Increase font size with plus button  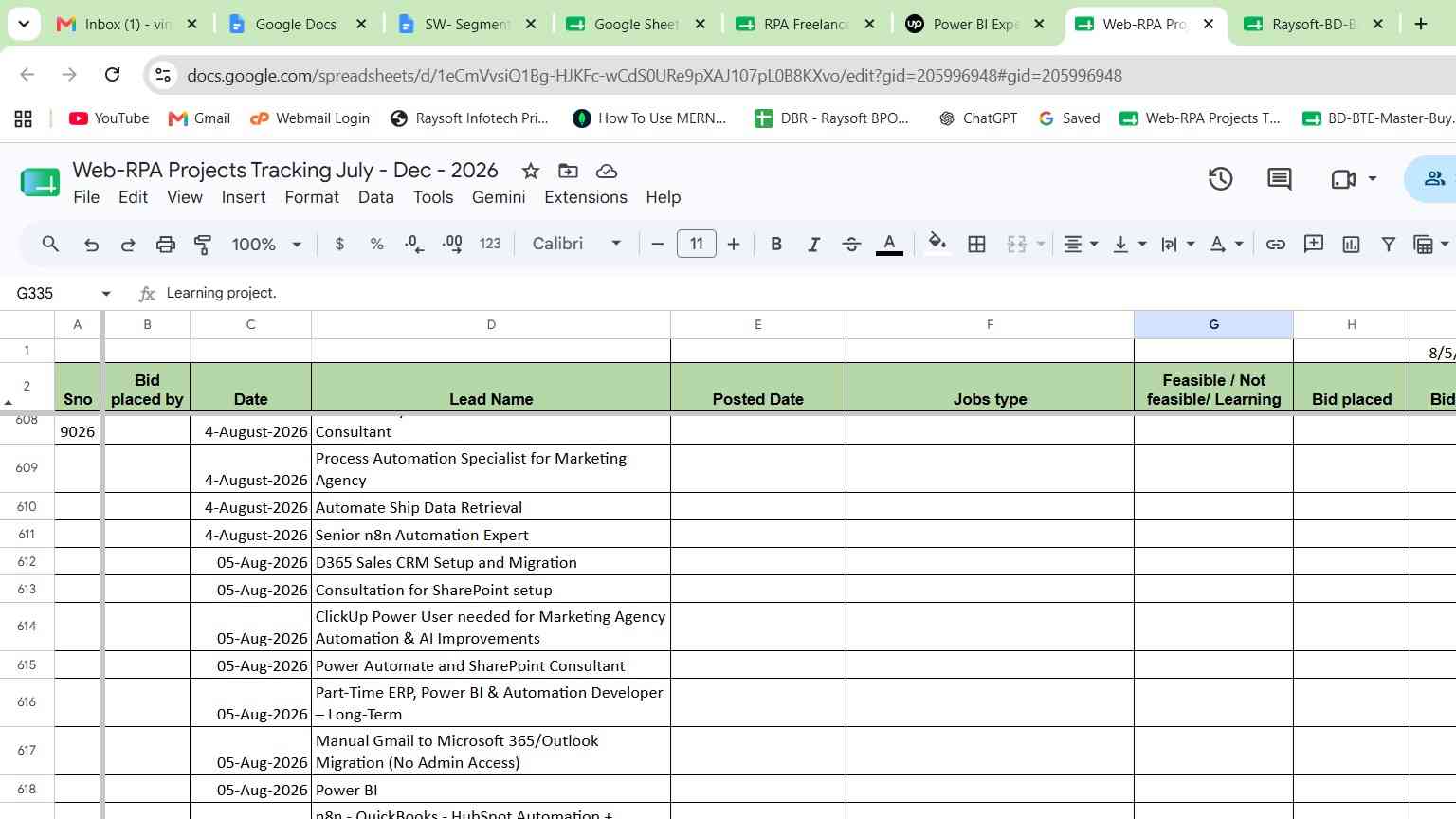tap(733, 245)
